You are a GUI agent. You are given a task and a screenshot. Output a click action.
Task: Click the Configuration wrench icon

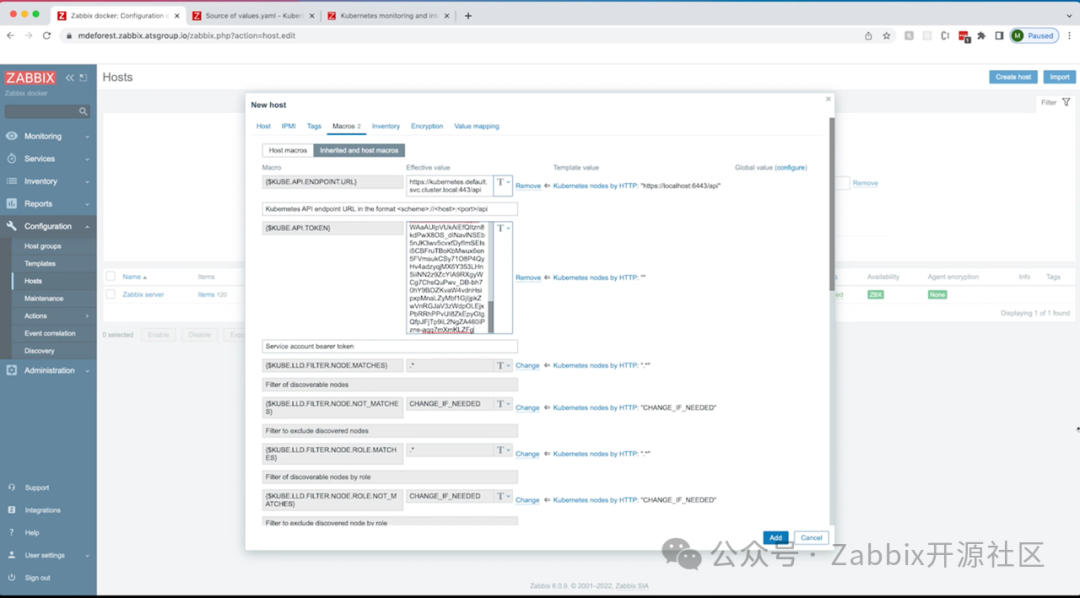coord(12,226)
